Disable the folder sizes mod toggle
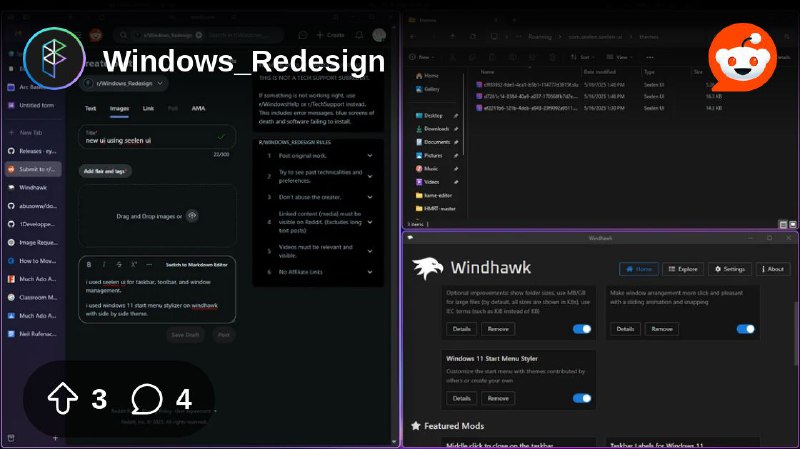This screenshot has height=449, width=800. (x=582, y=329)
